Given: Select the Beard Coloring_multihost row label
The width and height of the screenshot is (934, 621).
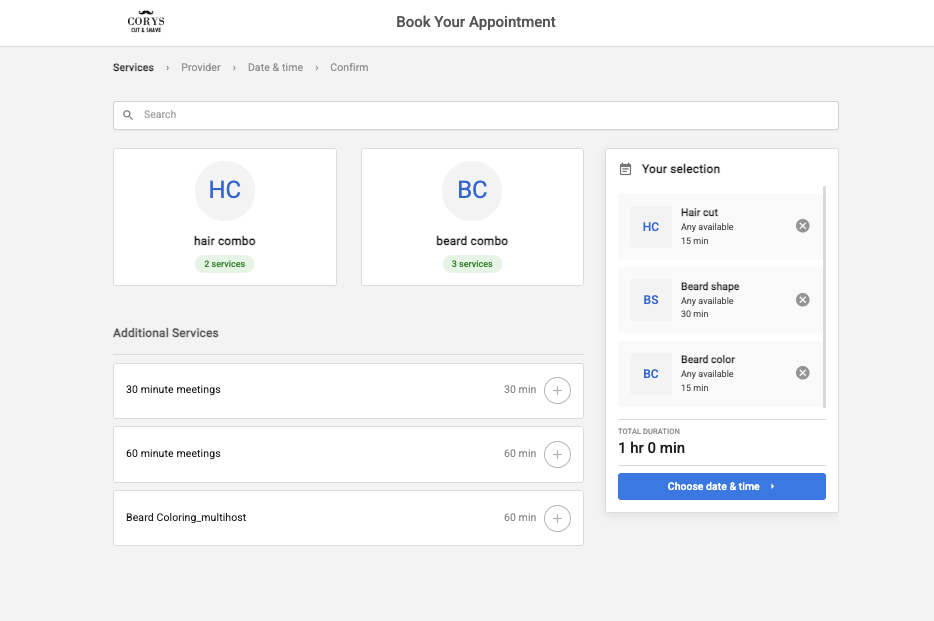Looking at the screenshot, I should pos(186,517).
